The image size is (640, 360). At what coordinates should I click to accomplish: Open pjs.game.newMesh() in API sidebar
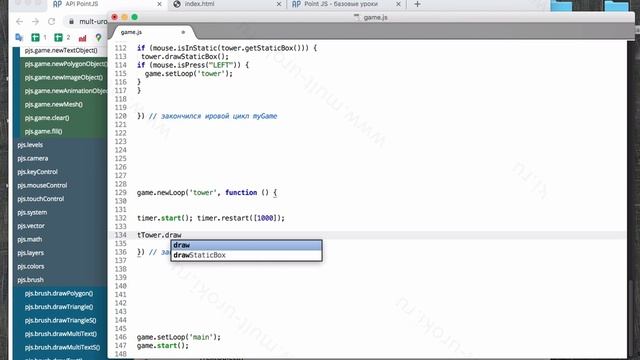[53, 104]
